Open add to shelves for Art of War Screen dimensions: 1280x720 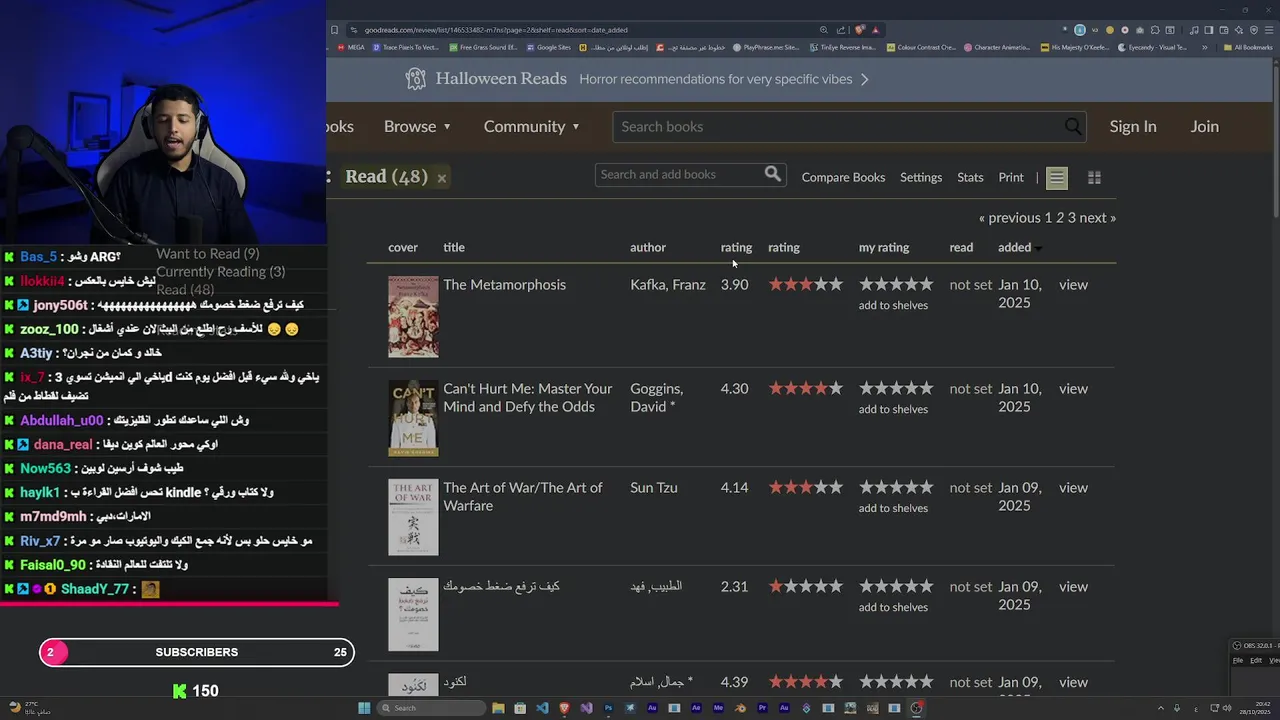pyautogui.click(x=893, y=508)
